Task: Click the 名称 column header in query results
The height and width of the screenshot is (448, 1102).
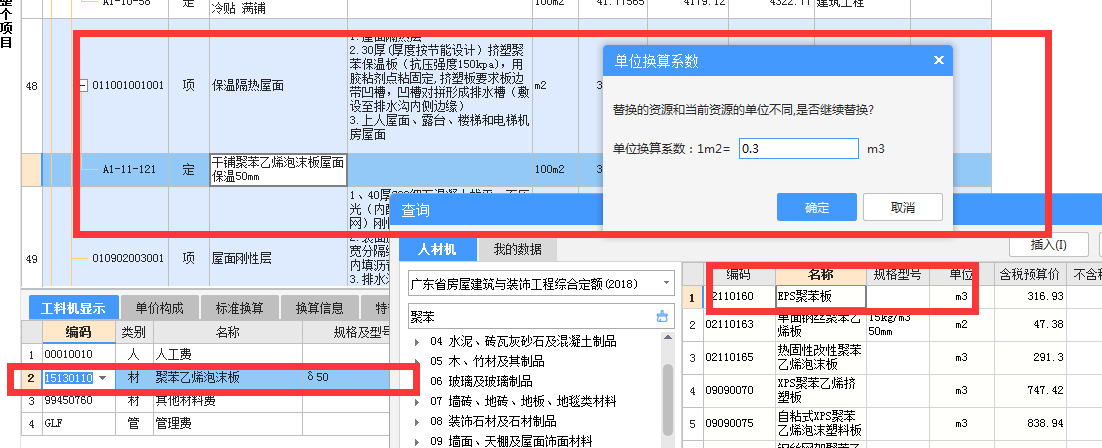Action: pyautogui.click(x=821, y=274)
